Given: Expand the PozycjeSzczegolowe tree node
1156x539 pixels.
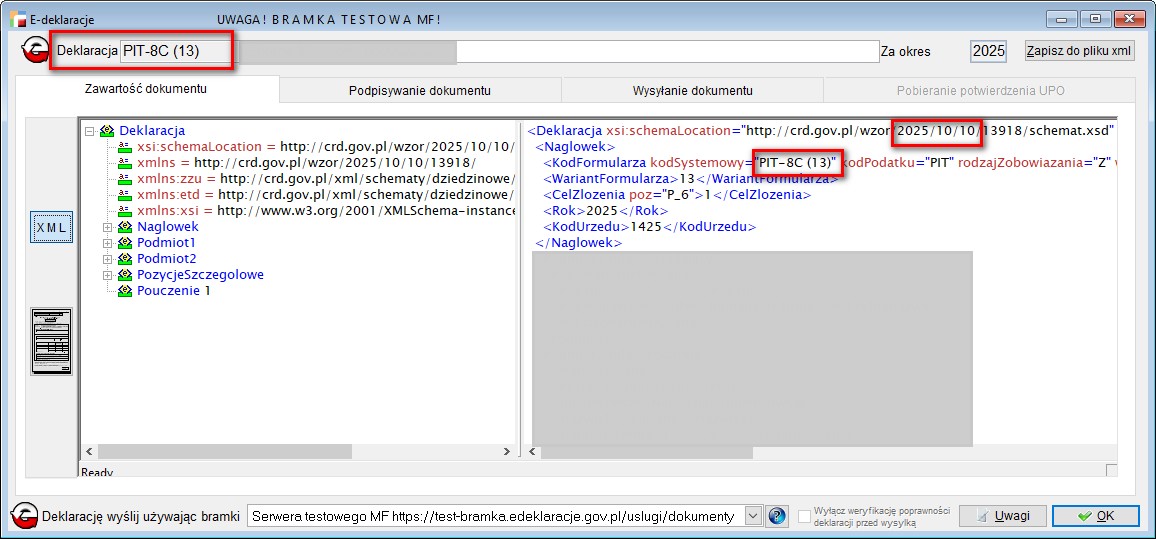Looking at the screenshot, I should pyautogui.click(x=108, y=275).
